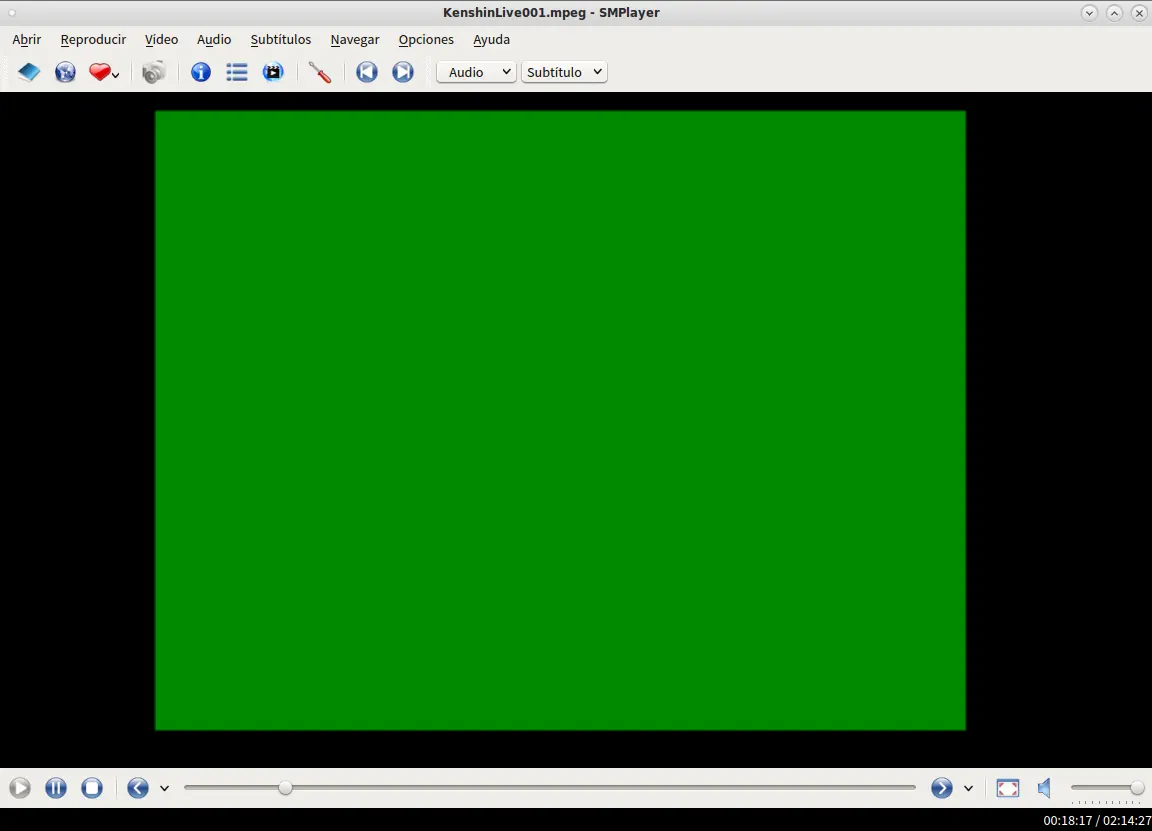Image resolution: width=1152 pixels, height=831 pixels.
Task: Open the Abrir menu
Action: point(26,40)
